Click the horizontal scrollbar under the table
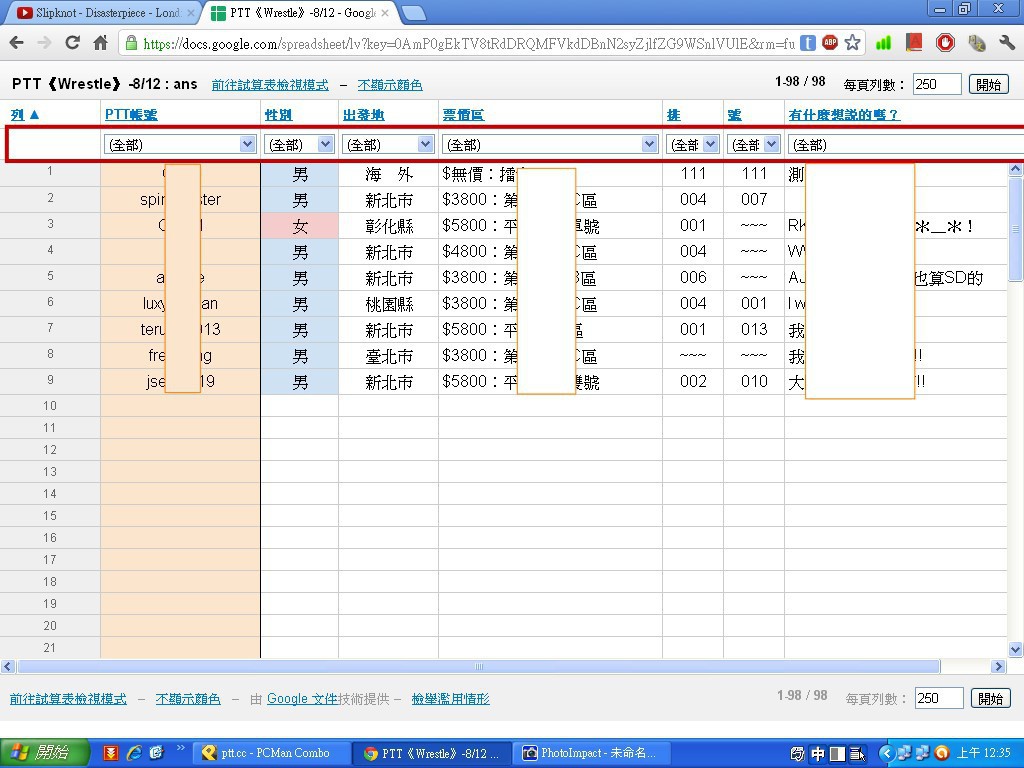Screen dimensions: 1024x768 (478, 667)
